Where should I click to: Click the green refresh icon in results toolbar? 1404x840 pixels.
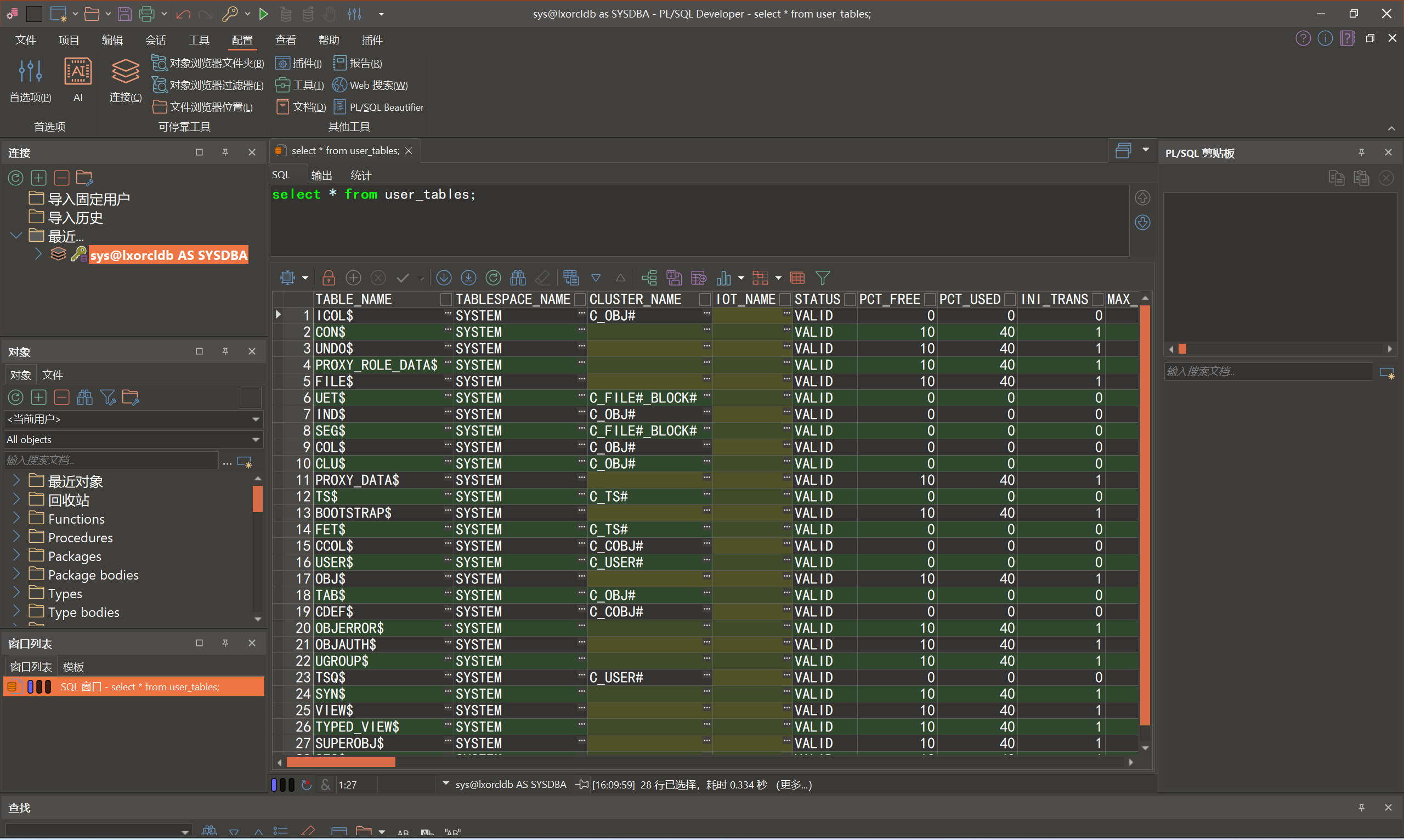coord(493,278)
